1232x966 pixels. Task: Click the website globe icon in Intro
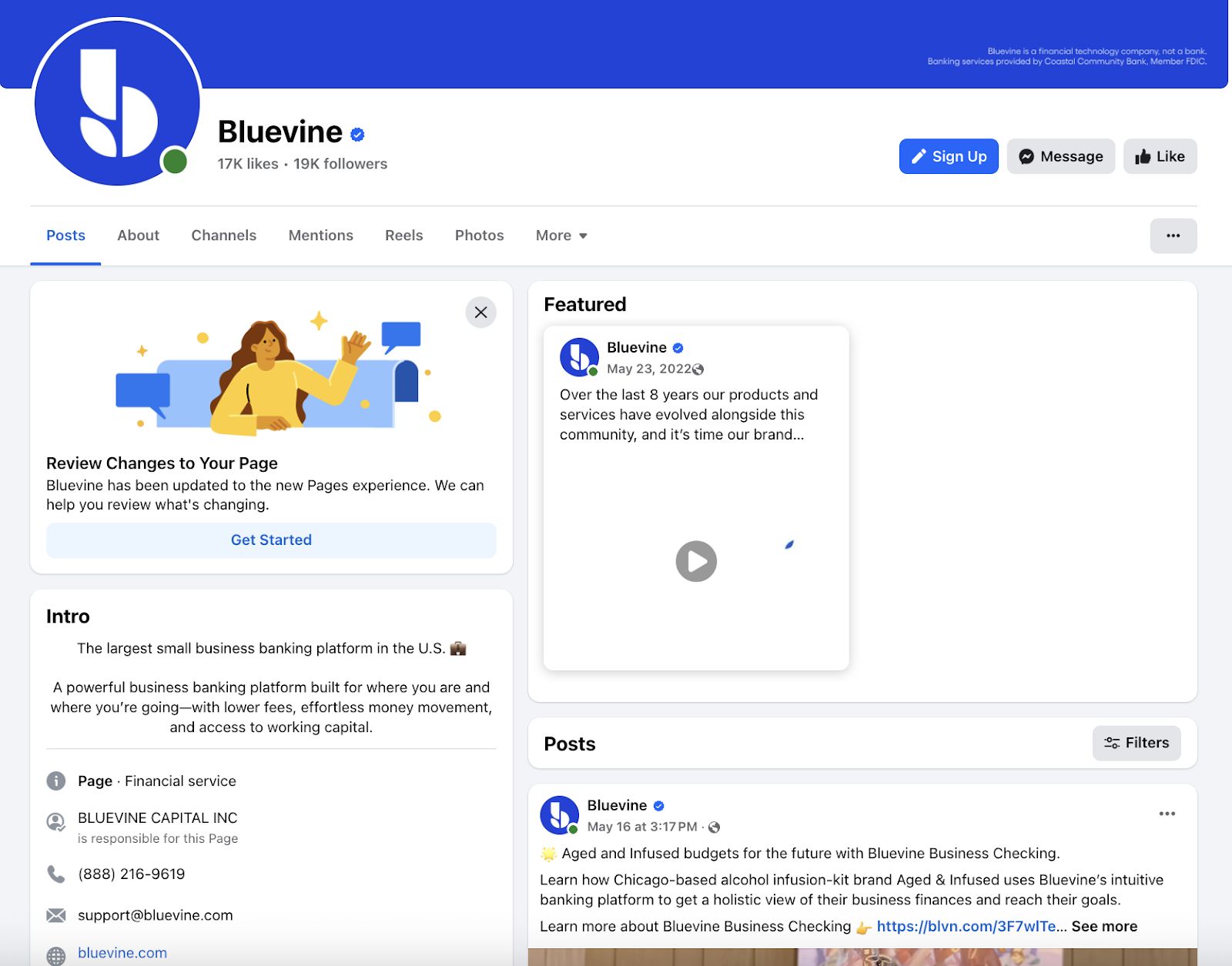[56, 955]
